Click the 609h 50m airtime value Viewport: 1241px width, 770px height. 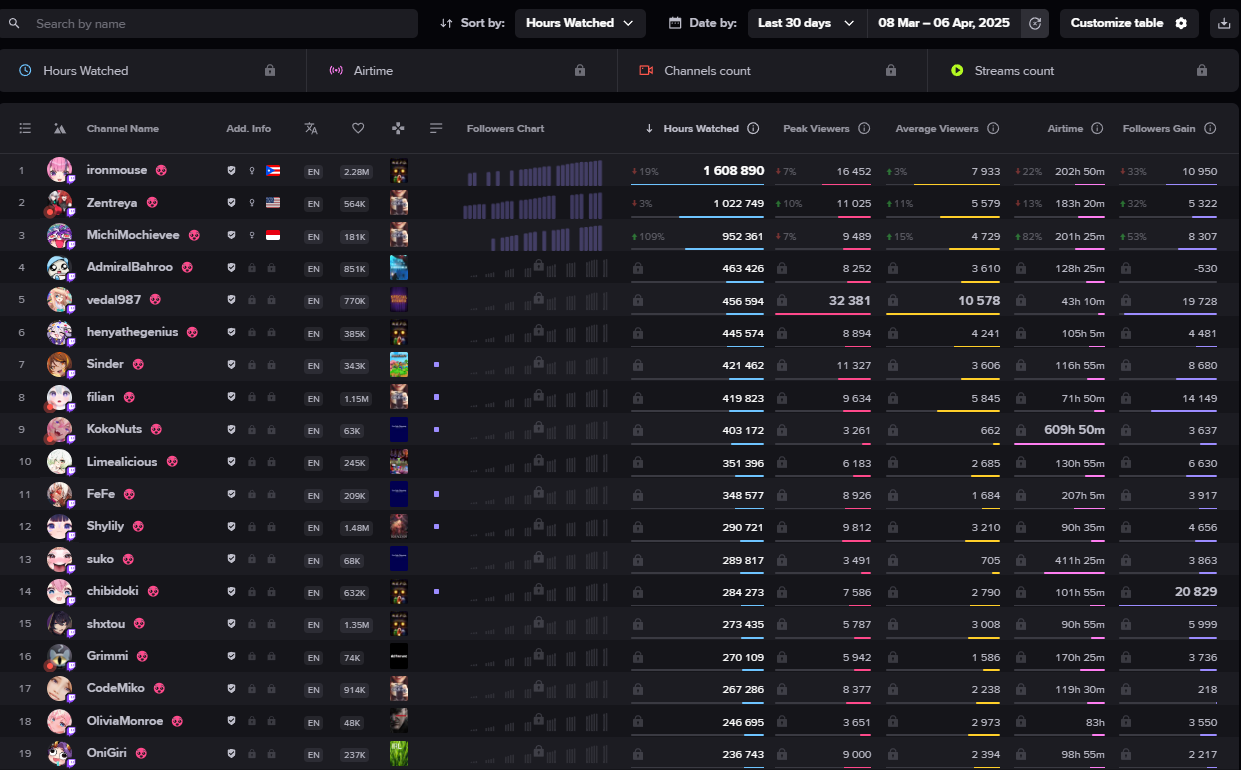click(x=1074, y=429)
